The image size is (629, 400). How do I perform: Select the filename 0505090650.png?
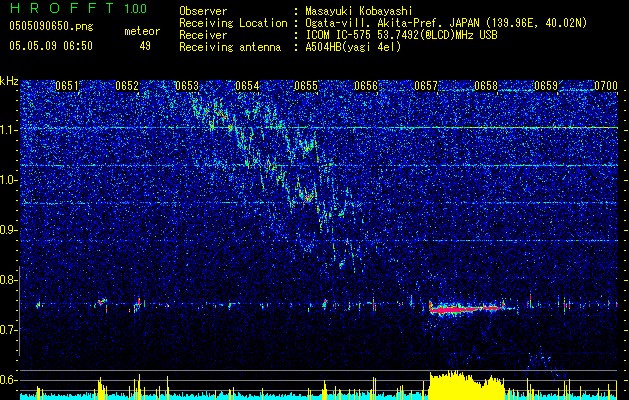pos(51,26)
